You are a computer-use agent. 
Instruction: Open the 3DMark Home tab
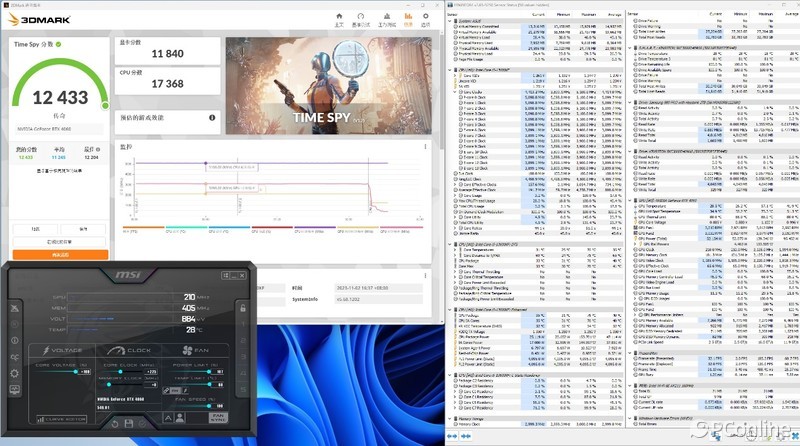click(x=338, y=20)
